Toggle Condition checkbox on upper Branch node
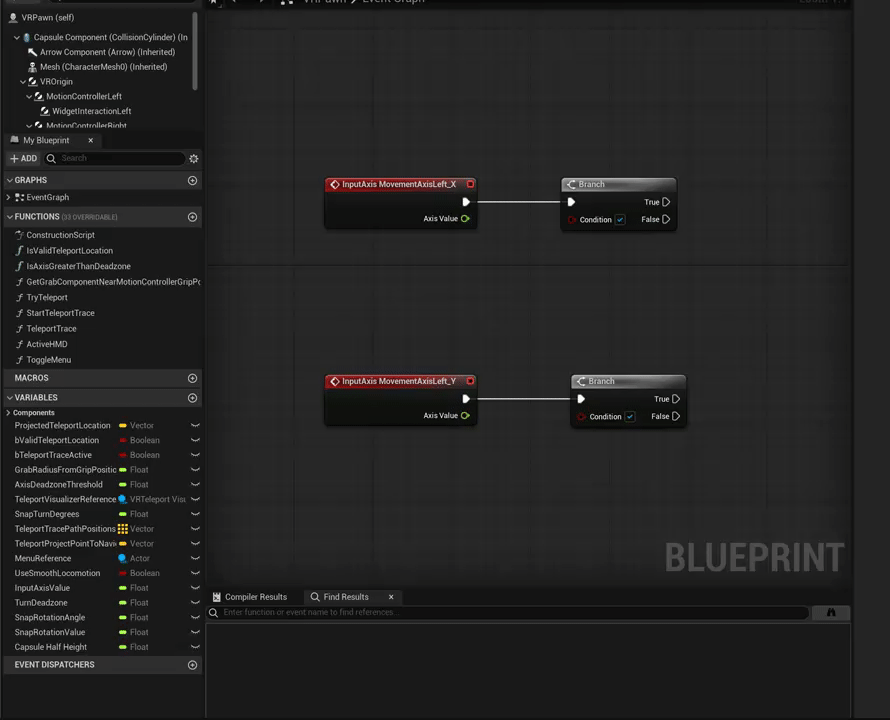Screen dimensions: 890x720 [x=620, y=220]
